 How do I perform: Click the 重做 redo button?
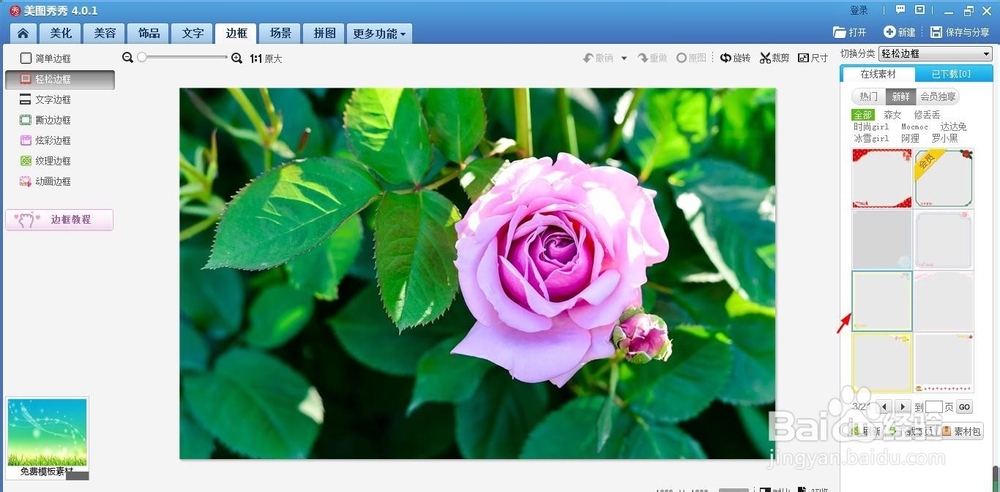tap(652, 58)
